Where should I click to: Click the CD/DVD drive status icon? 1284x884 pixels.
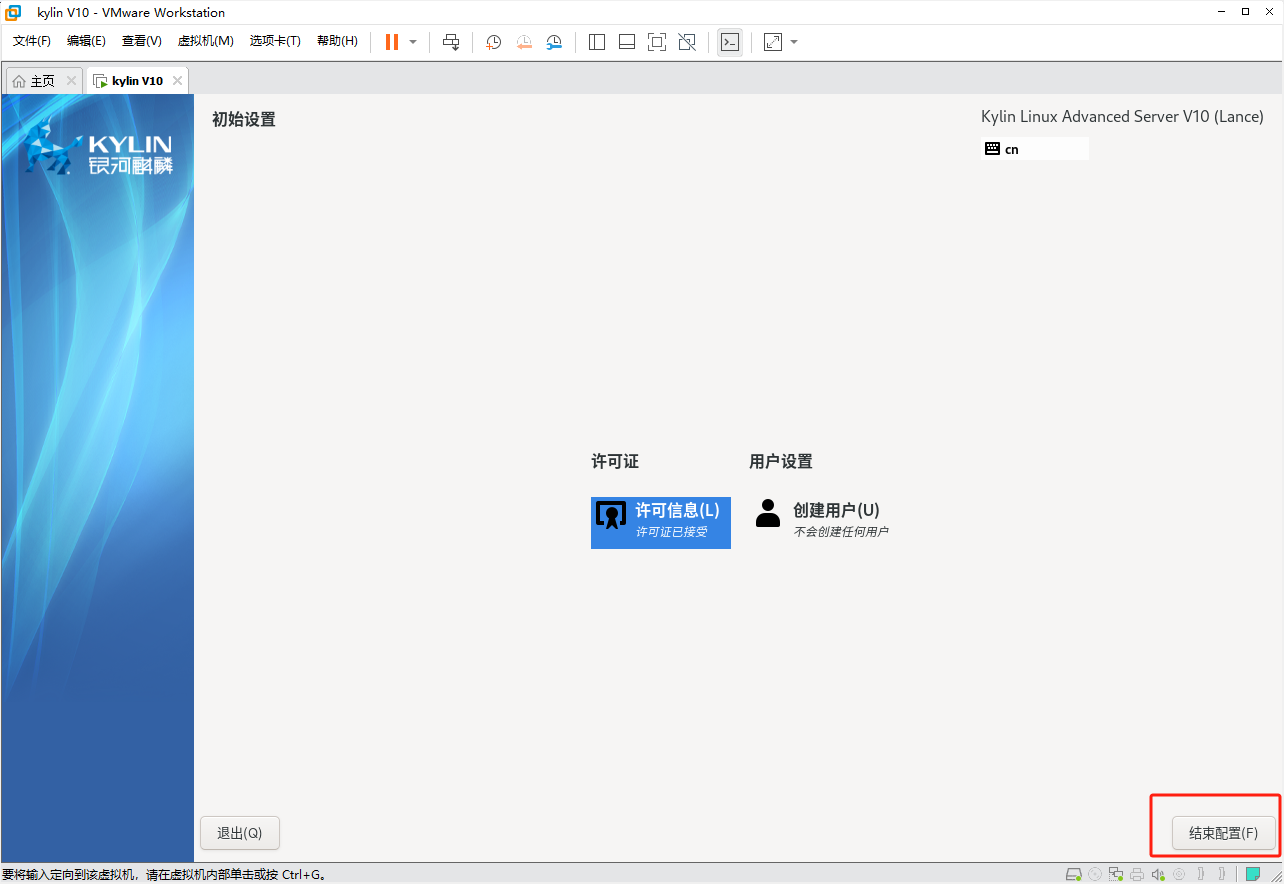(1095, 874)
